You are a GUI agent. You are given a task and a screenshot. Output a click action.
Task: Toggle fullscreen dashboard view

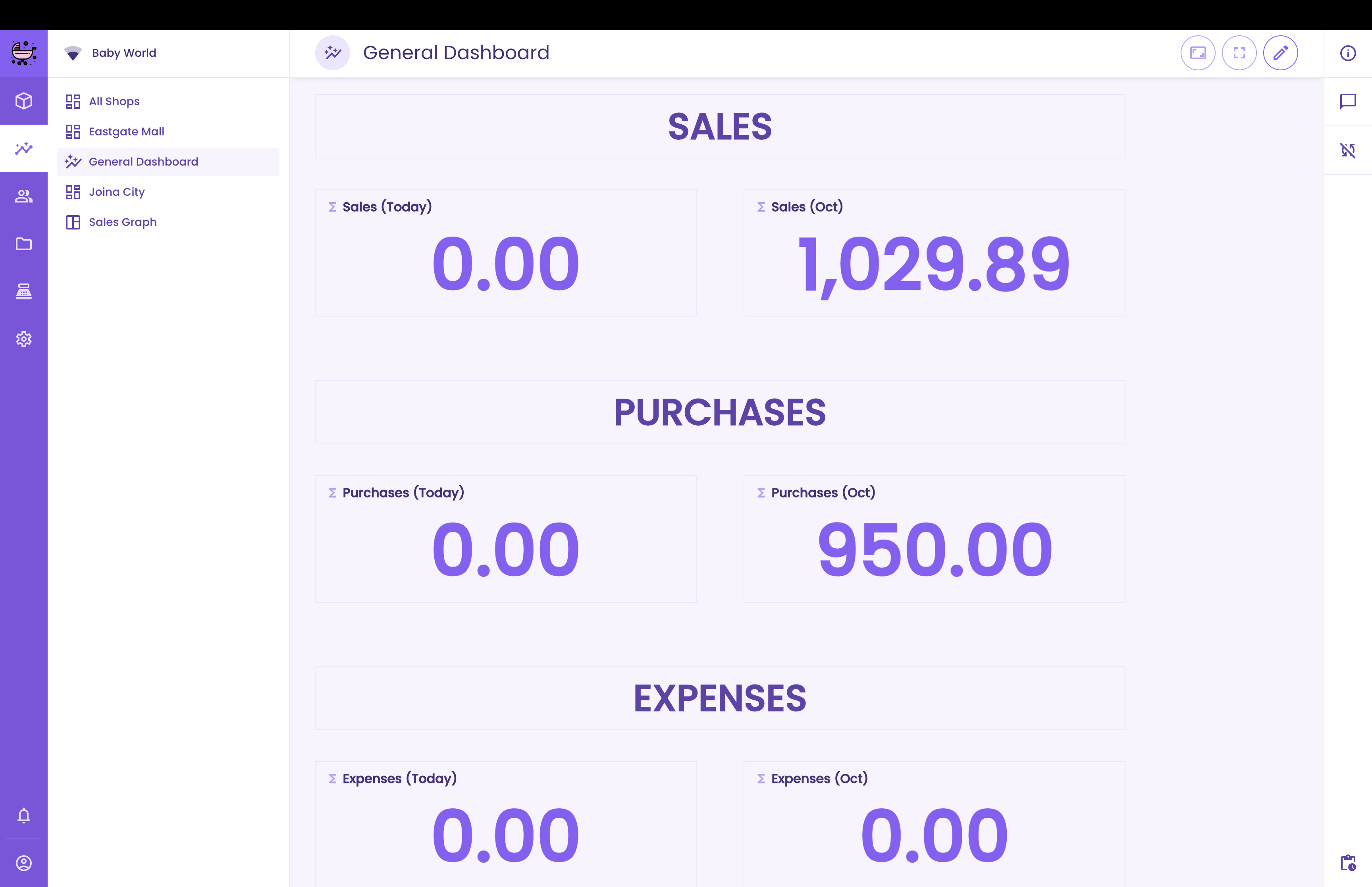1239,52
